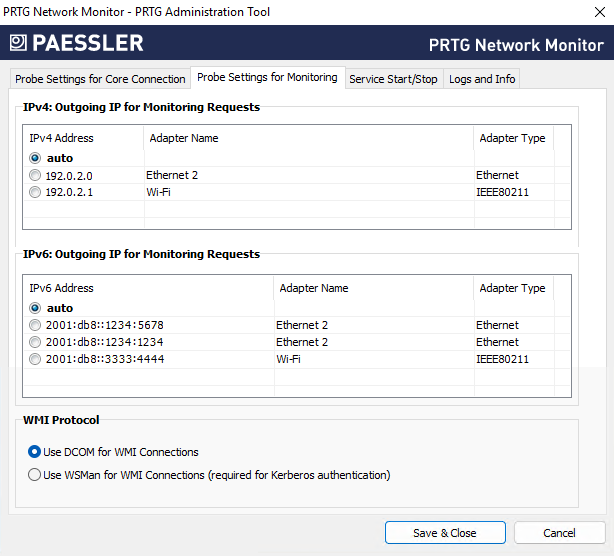The height and width of the screenshot is (556, 614).
Task: Pick IPv6 address 2001:db8::1234:1234
Action: [35, 342]
